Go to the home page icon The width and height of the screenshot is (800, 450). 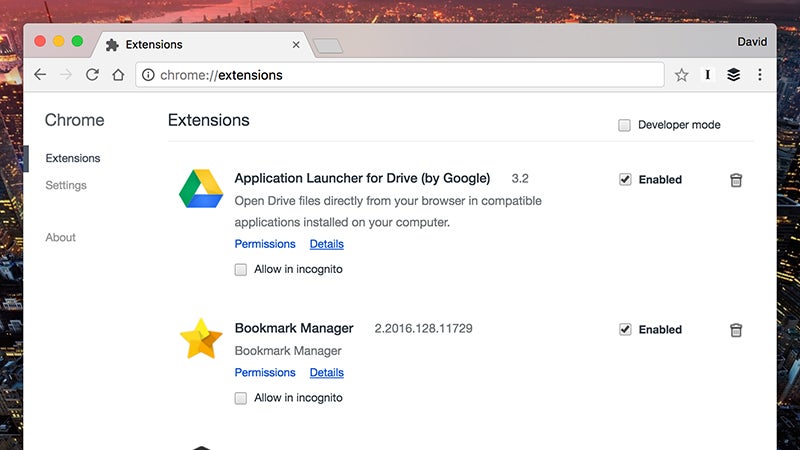118,75
